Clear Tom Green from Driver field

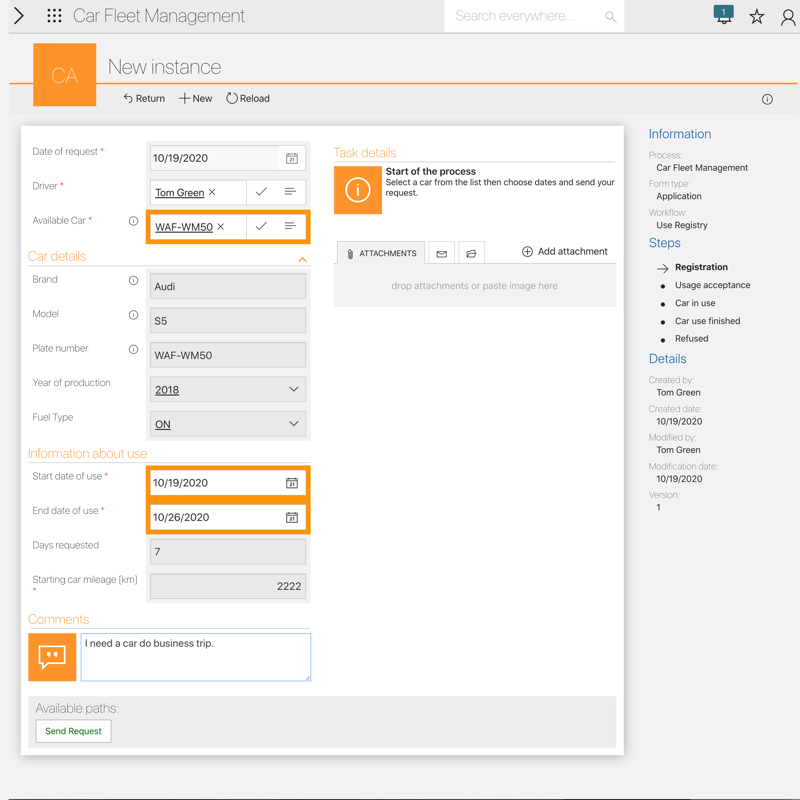click(212, 192)
